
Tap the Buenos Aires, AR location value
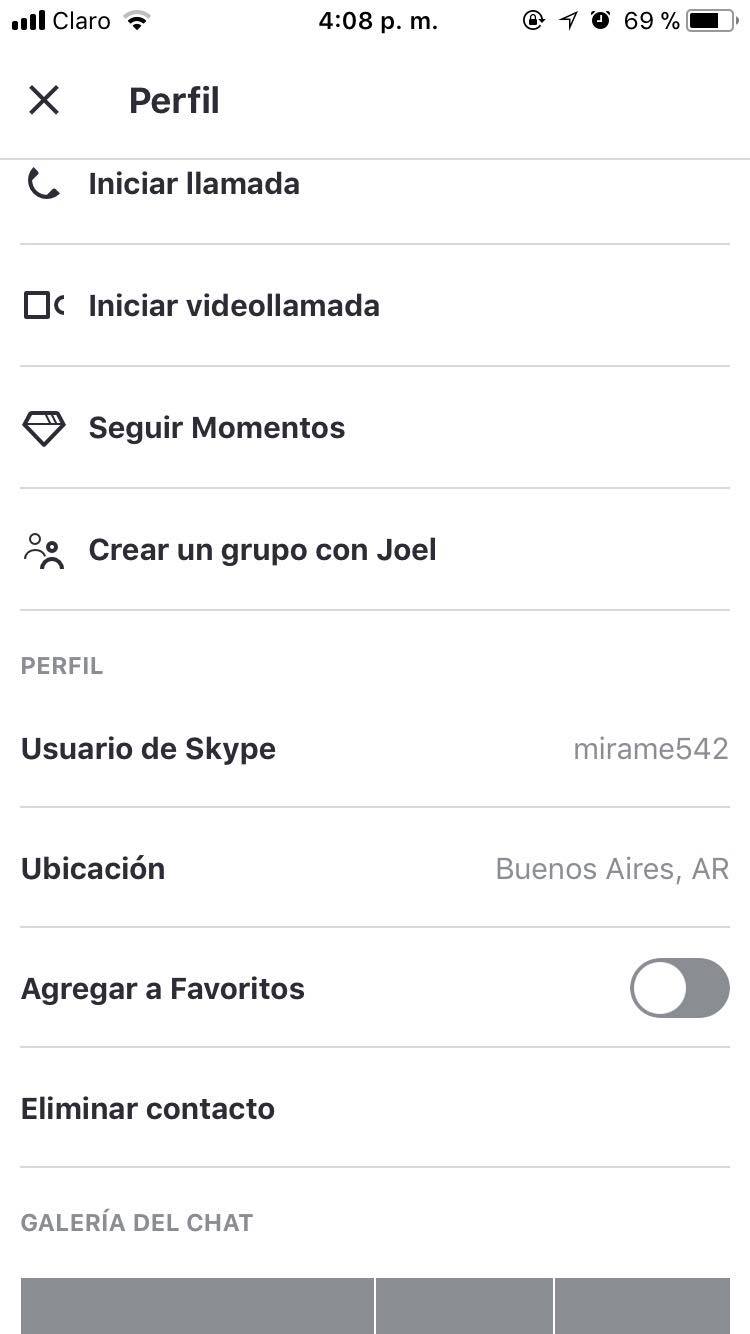(612, 869)
